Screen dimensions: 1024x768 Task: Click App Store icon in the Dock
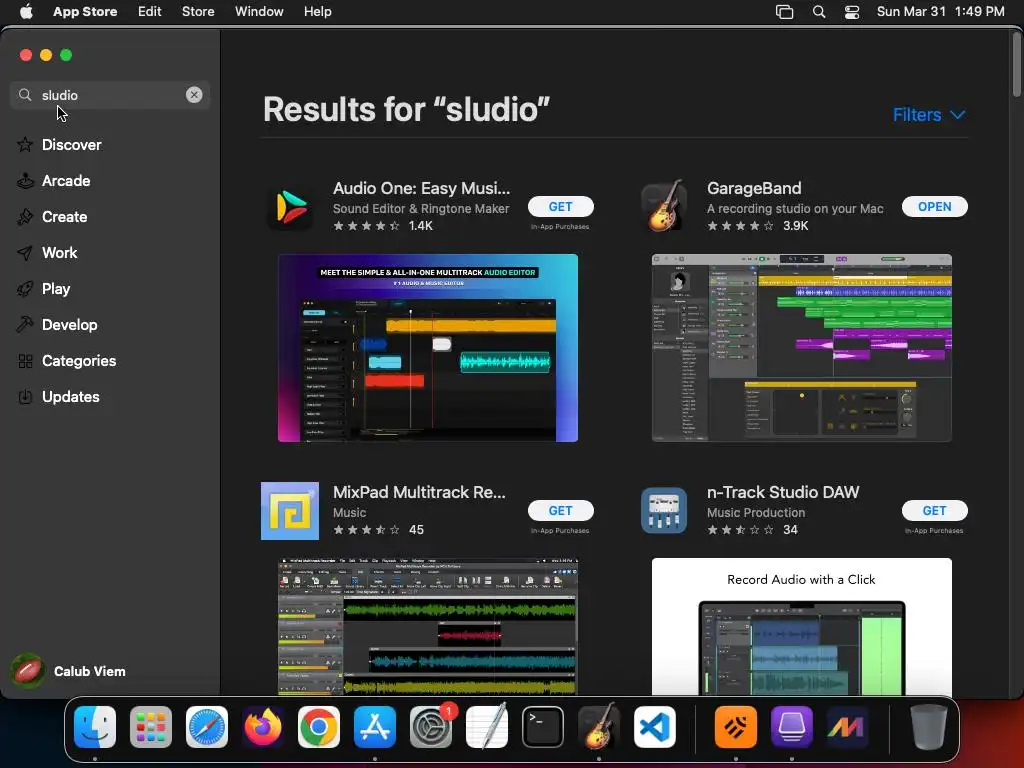click(x=375, y=727)
